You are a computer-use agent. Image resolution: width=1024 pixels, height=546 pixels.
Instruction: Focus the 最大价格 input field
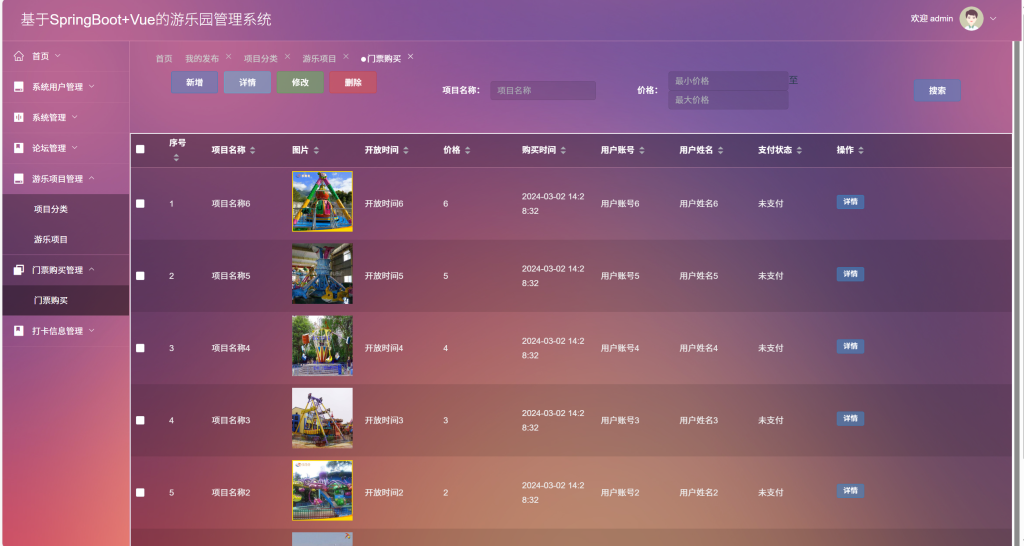728,100
